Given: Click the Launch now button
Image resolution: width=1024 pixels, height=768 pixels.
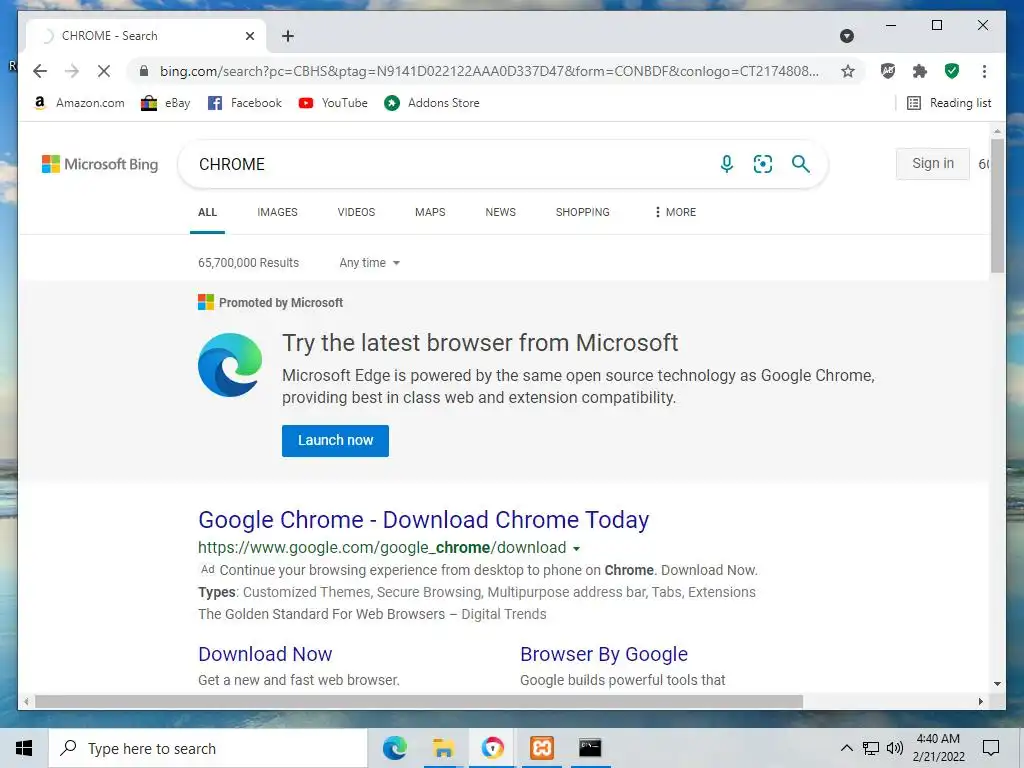Looking at the screenshot, I should click(x=335, y=441).
